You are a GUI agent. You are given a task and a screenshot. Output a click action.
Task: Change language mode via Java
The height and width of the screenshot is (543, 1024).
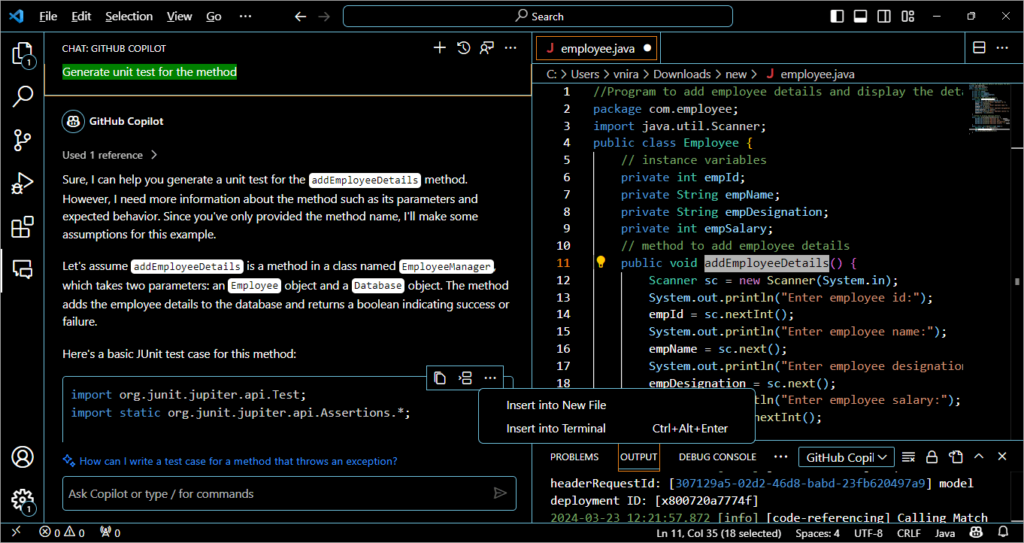point(944,533)
